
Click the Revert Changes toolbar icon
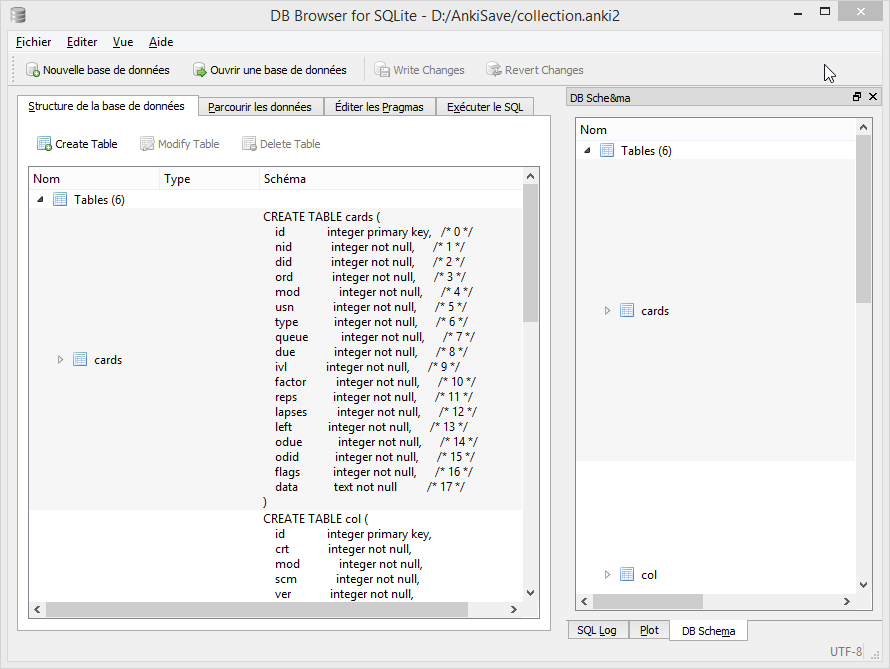pyautogui.click(x=492, y=69)
